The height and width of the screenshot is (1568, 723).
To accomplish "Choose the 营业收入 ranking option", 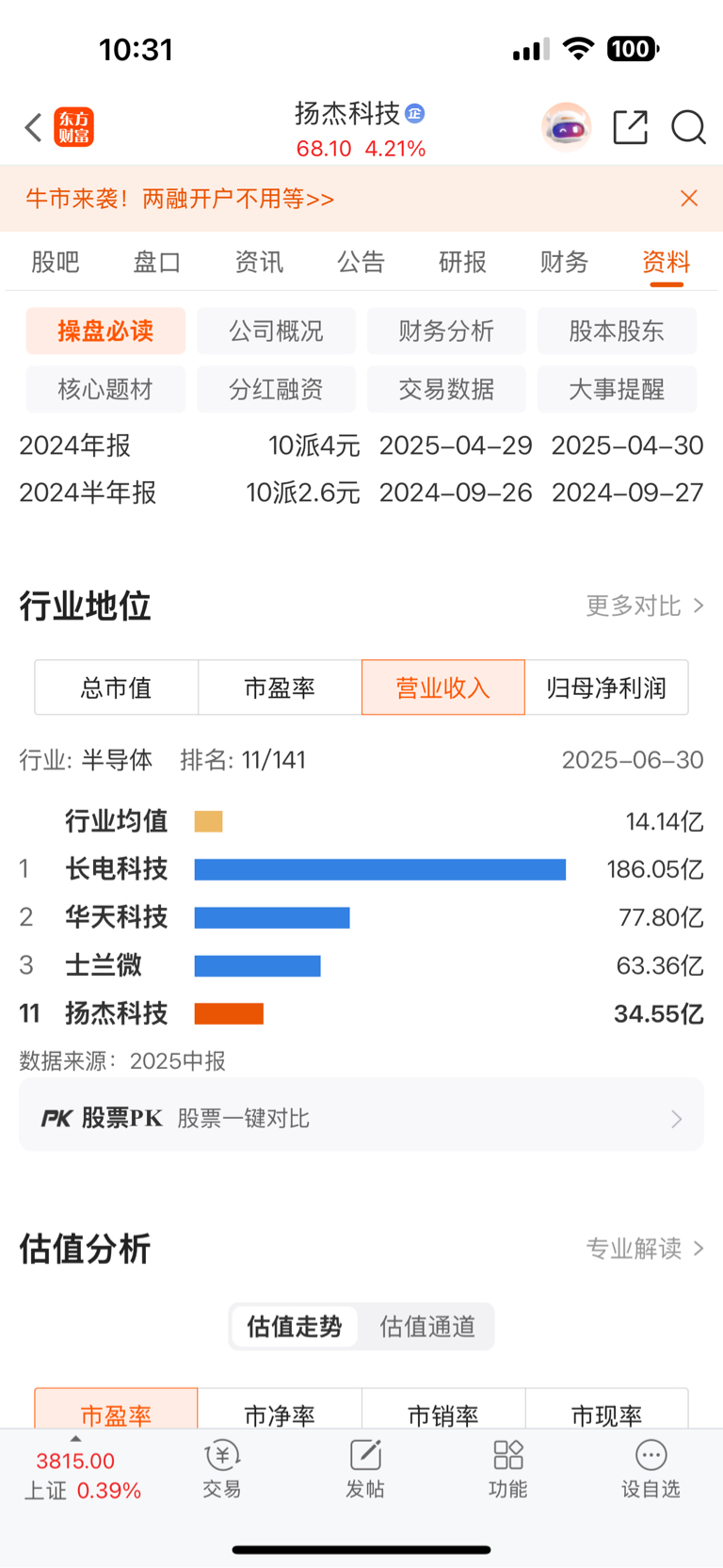I will coord(443,687).
